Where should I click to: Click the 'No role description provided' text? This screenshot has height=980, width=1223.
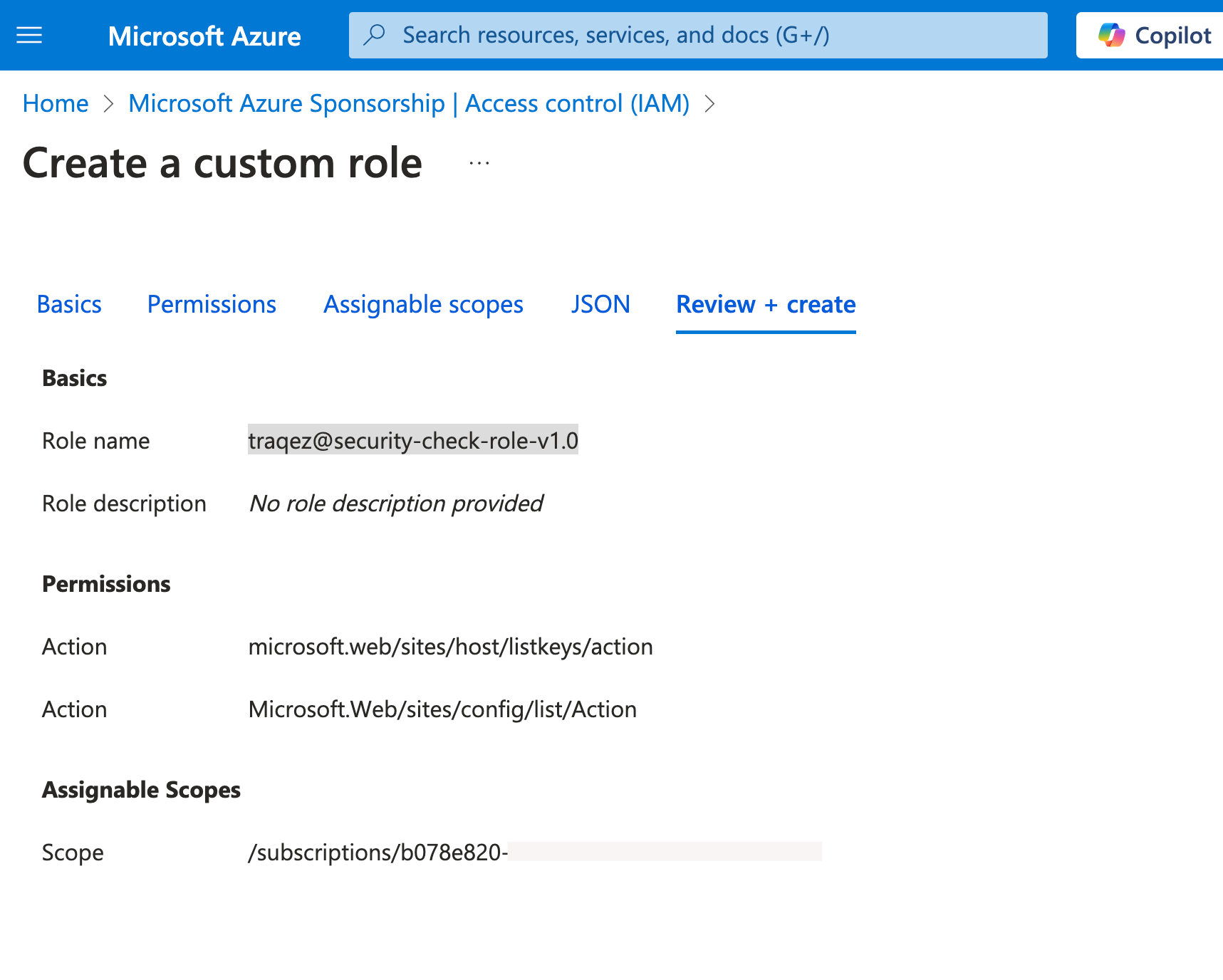(395, 504)
